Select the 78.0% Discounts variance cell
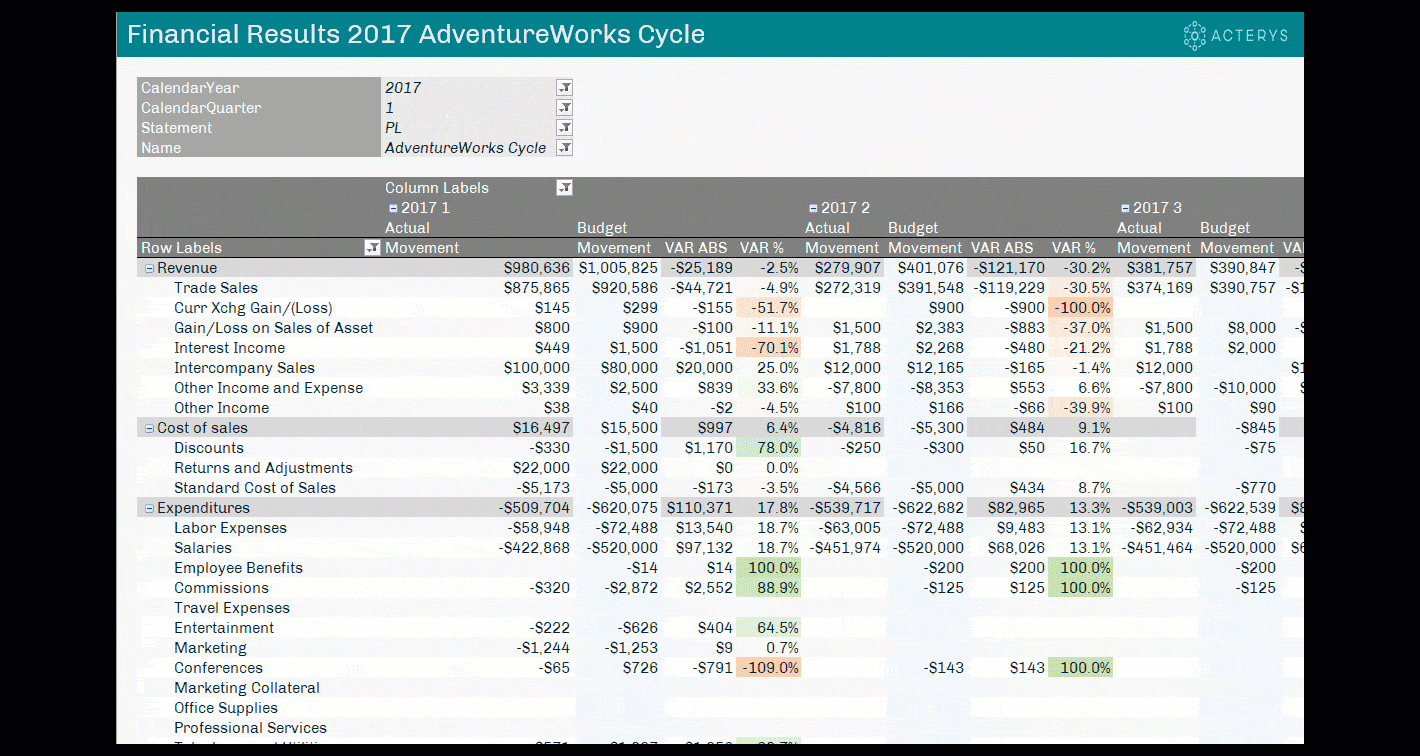Screen dimensions: 1420x756 pyautogui.click(x=768, y=448)
